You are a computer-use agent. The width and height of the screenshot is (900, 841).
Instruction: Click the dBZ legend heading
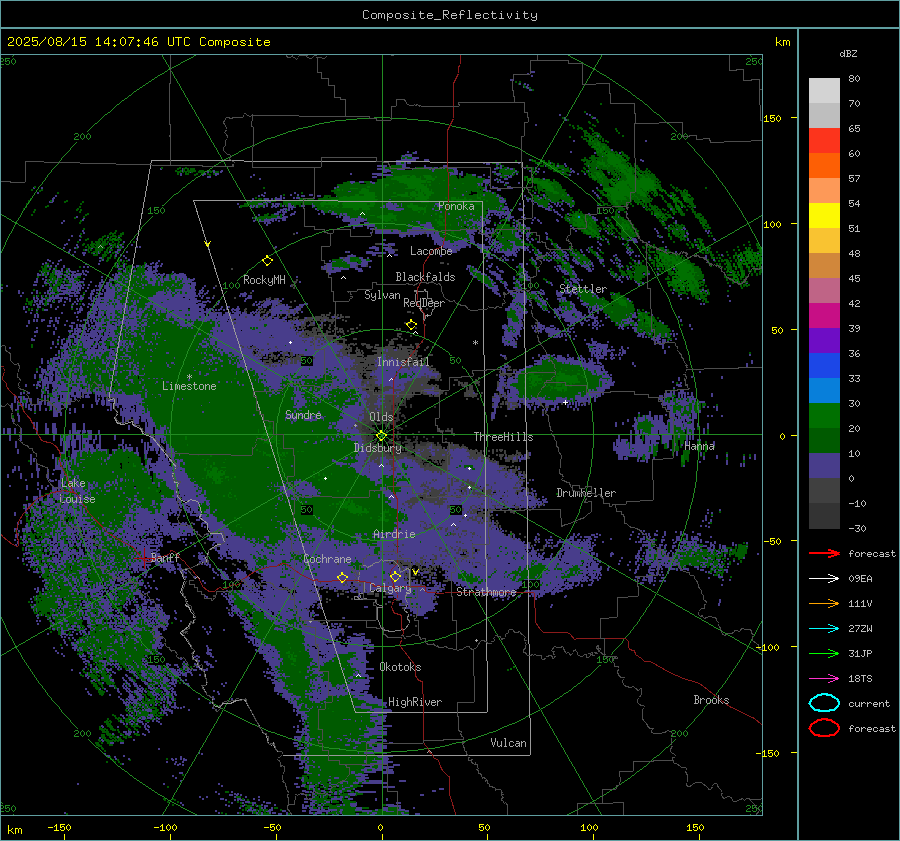click(x=848, y=53)
